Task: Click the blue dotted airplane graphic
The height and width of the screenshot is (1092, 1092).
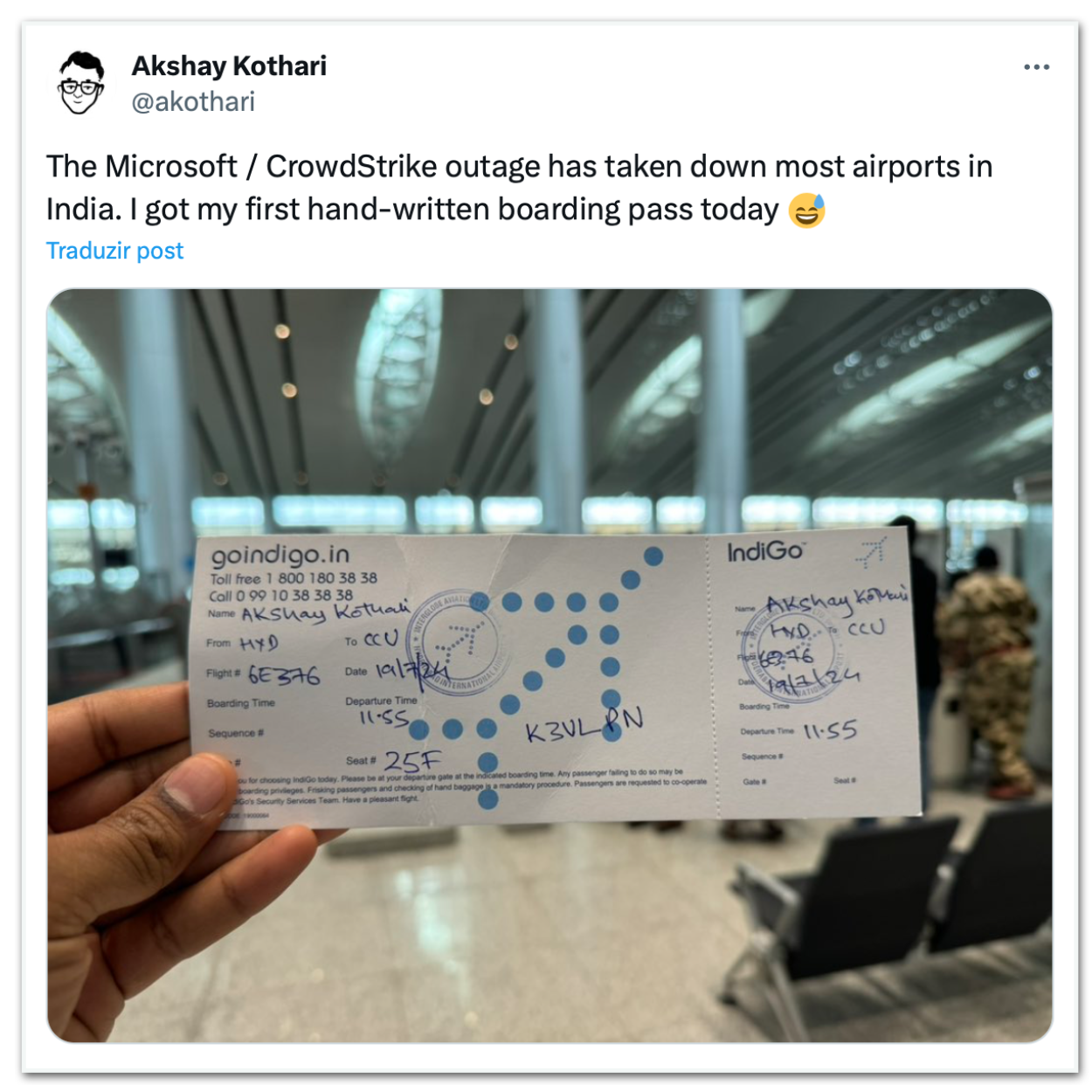Action: (x=541, y=671)
